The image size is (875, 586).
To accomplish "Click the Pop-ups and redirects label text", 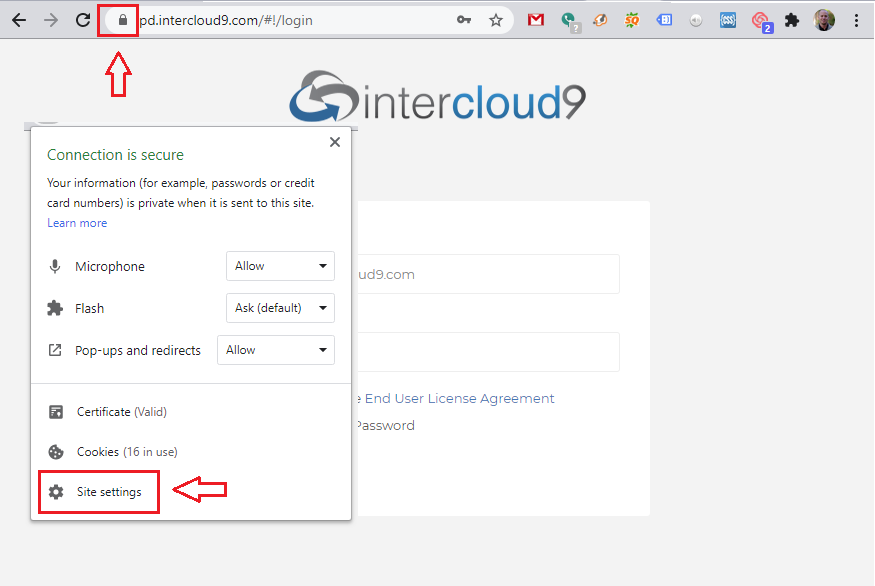I will click(x=138, y=350).
